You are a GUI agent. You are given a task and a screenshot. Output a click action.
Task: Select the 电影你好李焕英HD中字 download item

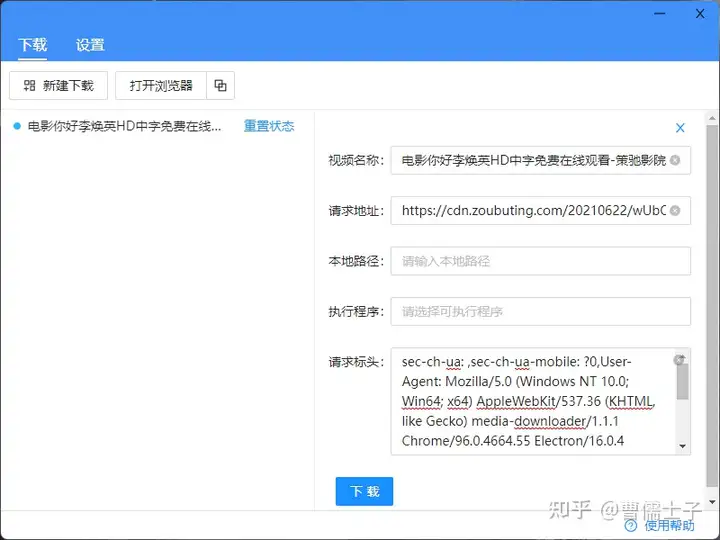click(x=124, y=126)
